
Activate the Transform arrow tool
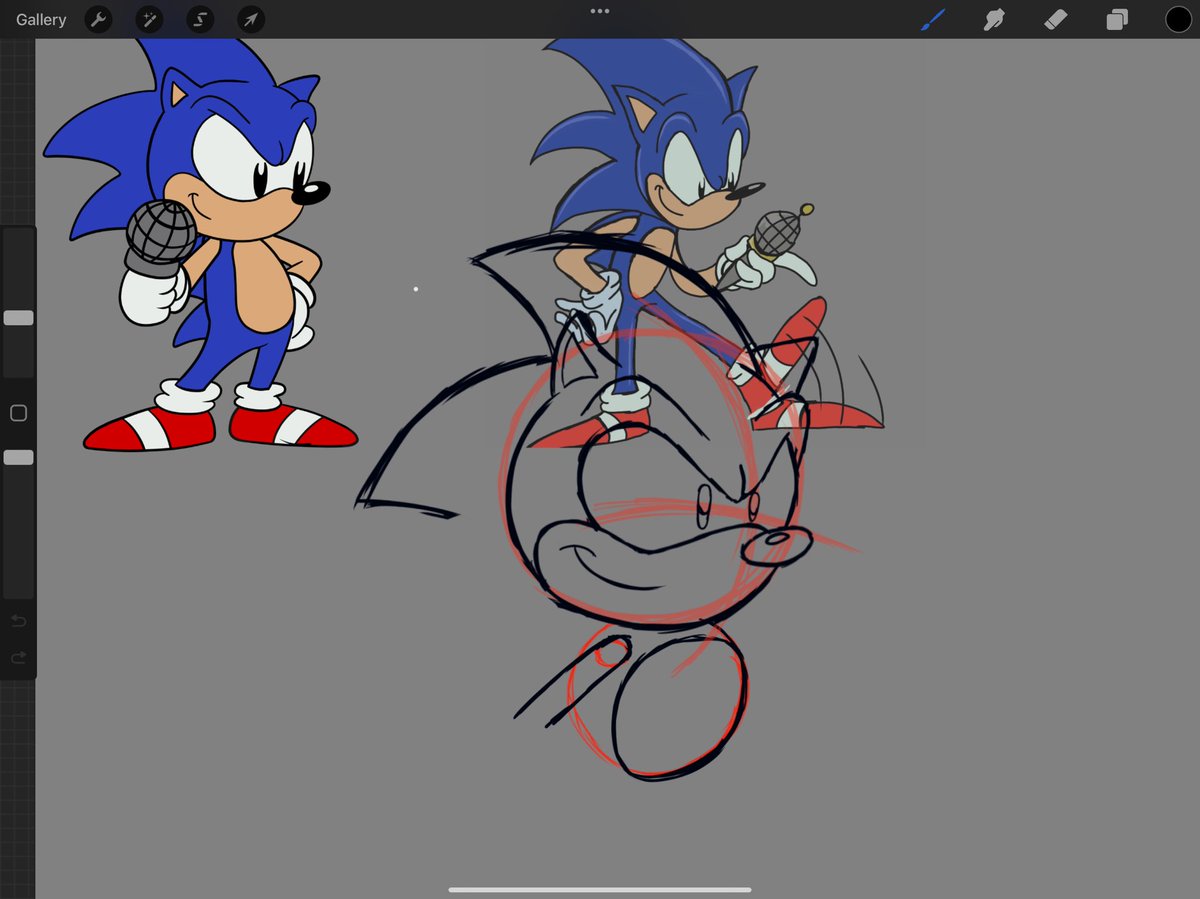pos(251,19)
